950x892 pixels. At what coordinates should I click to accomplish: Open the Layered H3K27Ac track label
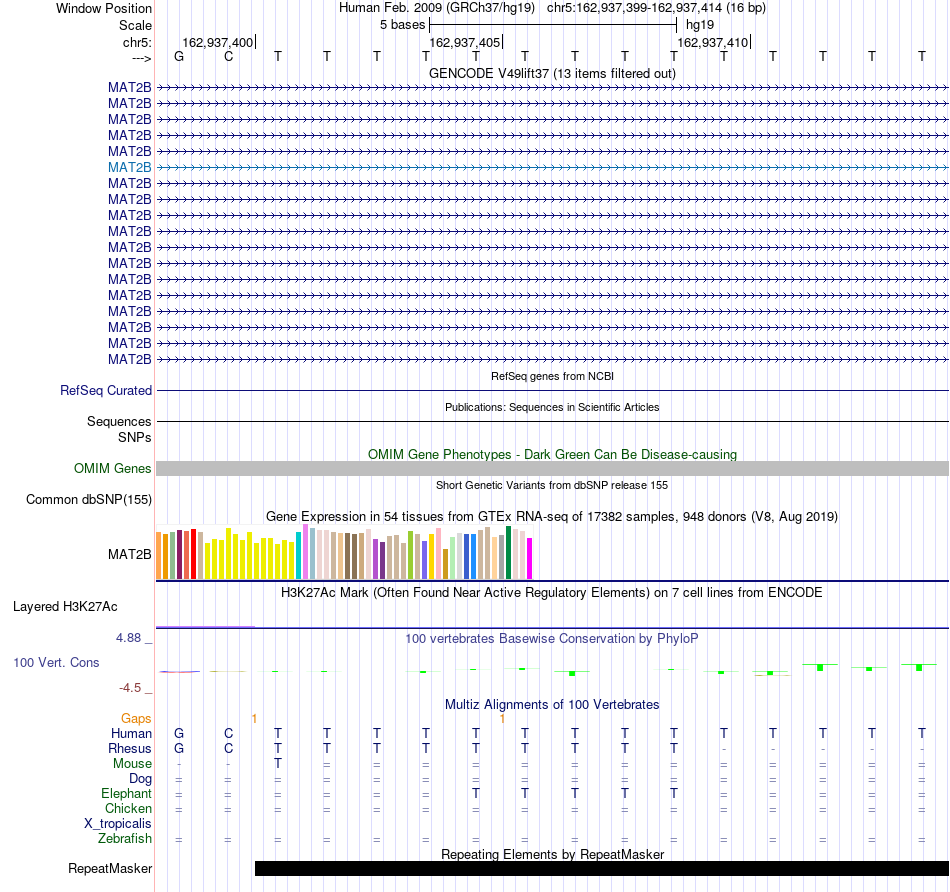[65, 607]
